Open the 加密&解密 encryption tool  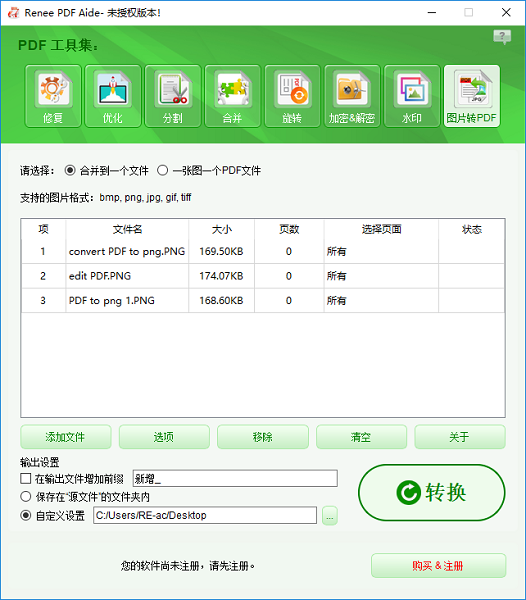(x=352, y=96)
